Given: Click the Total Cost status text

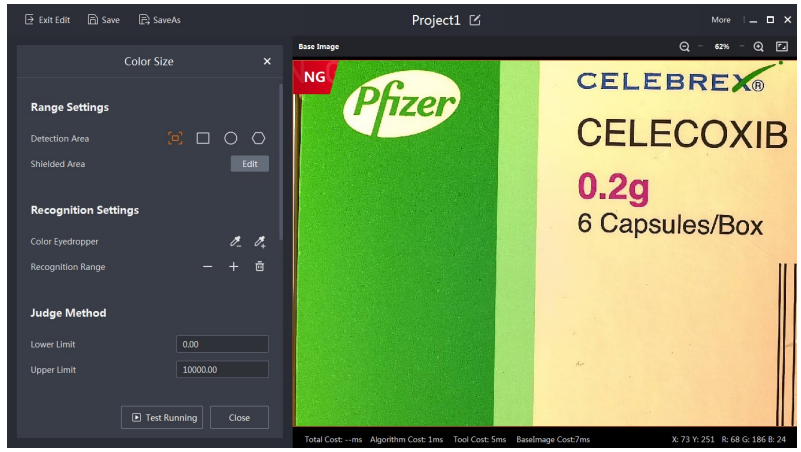Looking at the screenshot, I should [x=333, y=439].
